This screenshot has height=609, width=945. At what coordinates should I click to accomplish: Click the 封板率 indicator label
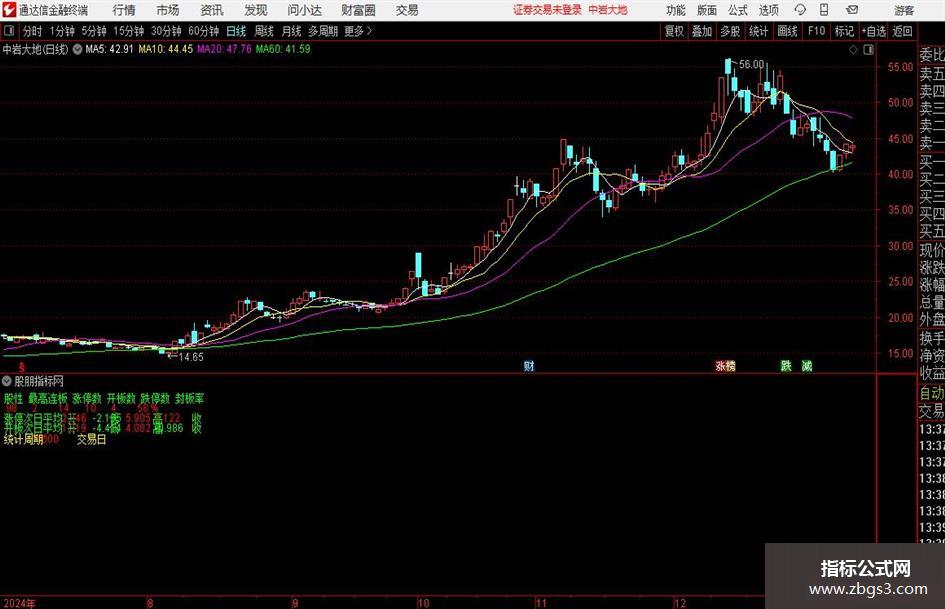tap(190, 398)
